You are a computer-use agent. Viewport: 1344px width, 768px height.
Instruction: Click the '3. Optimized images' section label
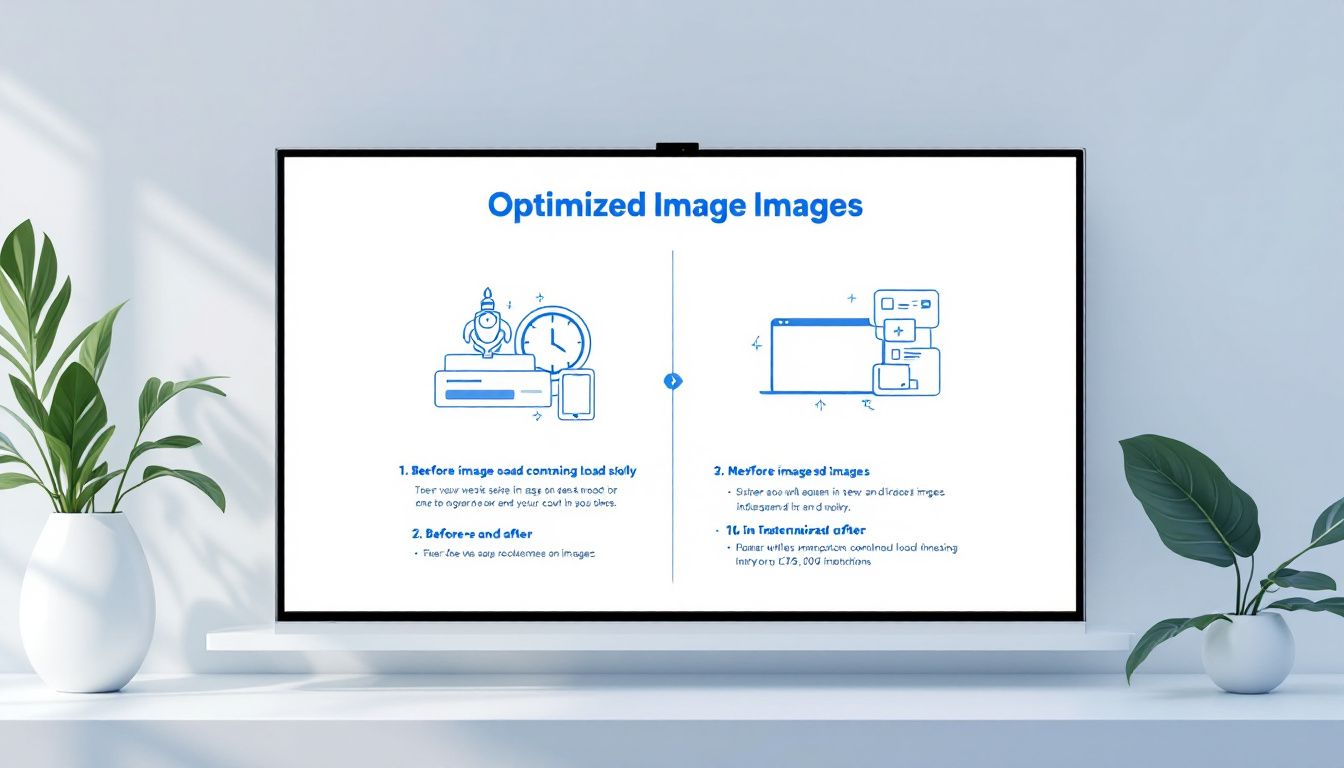(790, 470)
